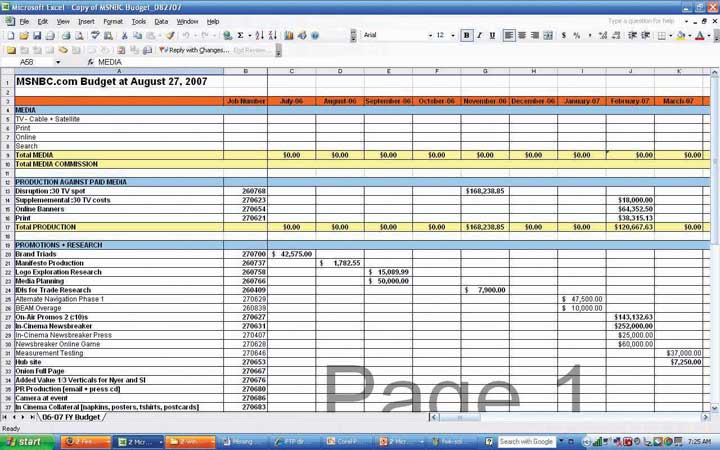Toggle Underline formatting
This screenshot has height=450, width=720.
pyautogui.click(x=492, y=35)
